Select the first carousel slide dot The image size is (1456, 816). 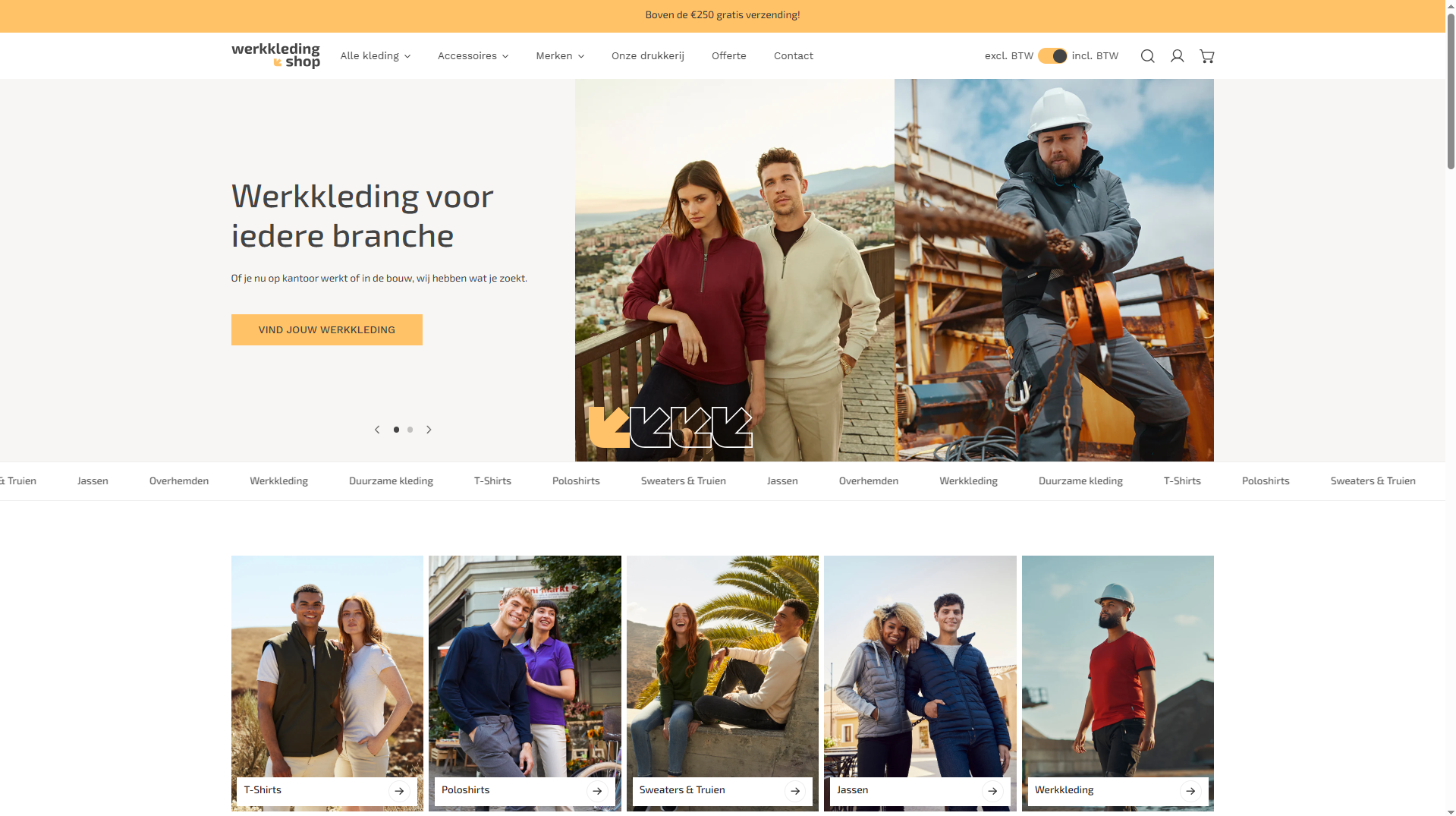[x=396, y=430]
